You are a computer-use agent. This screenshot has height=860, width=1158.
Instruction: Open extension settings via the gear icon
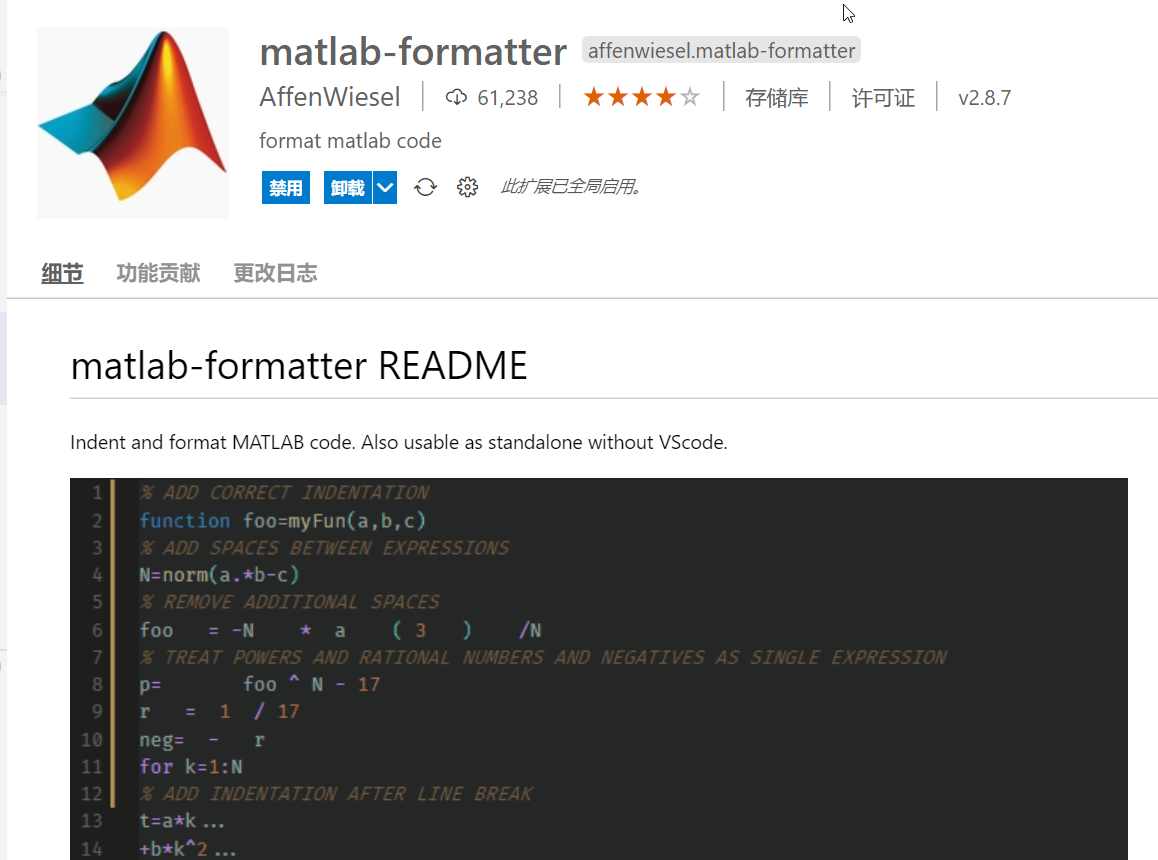pyautogui.click(x=467, y=186)
